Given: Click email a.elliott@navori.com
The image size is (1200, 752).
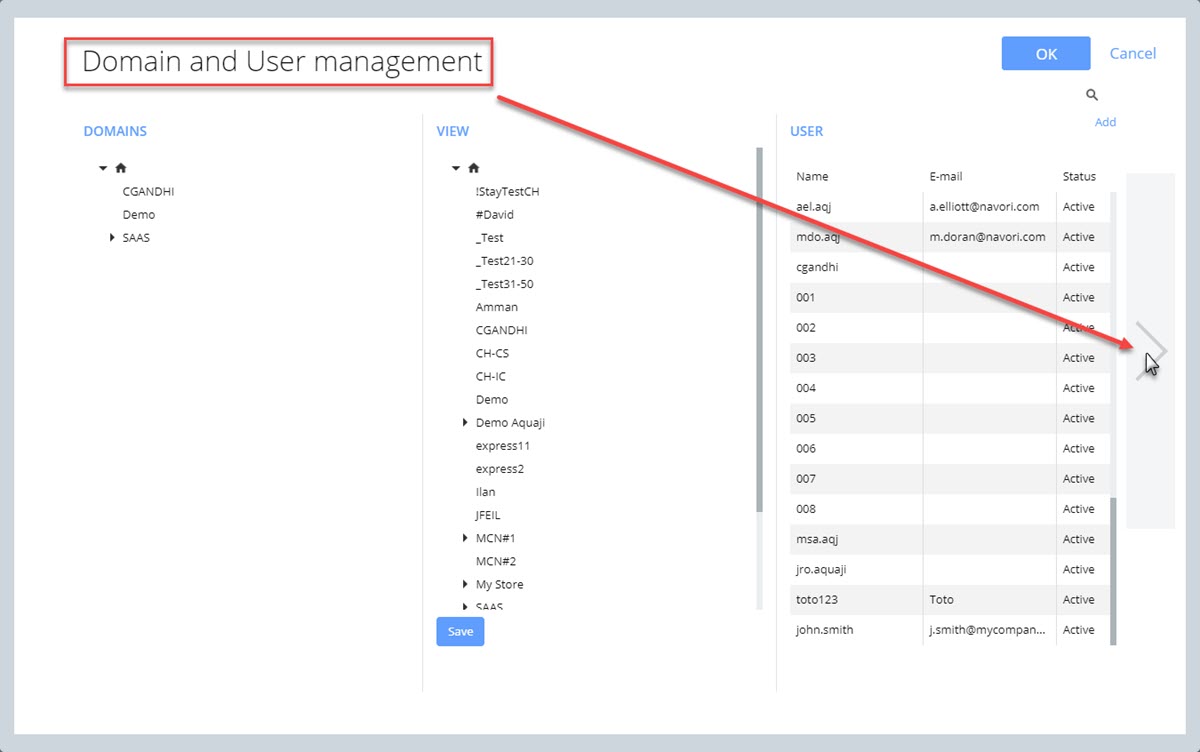Looking at the screenshot, I should pos(984,207).
